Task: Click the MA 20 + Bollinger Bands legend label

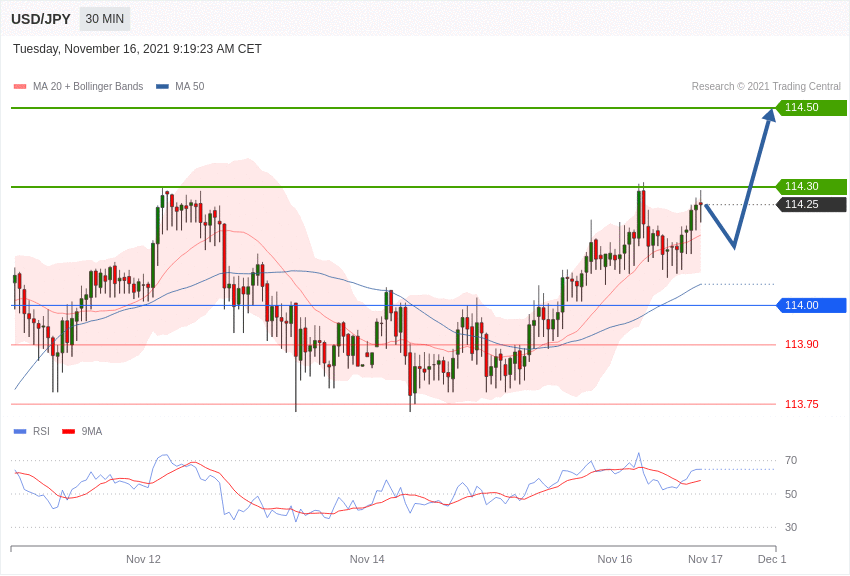Action: [88, 87]
